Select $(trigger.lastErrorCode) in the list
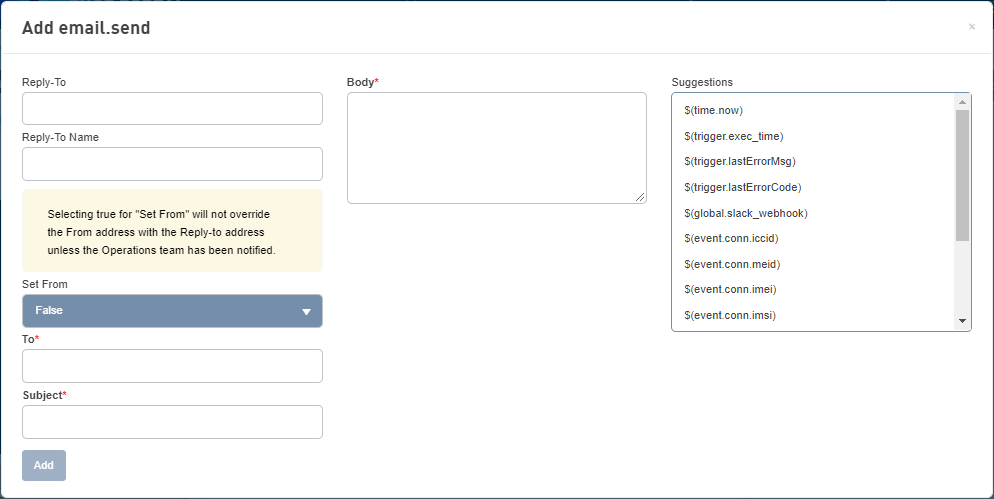This screenshot has height=499, width=994. tap(743, 187)
